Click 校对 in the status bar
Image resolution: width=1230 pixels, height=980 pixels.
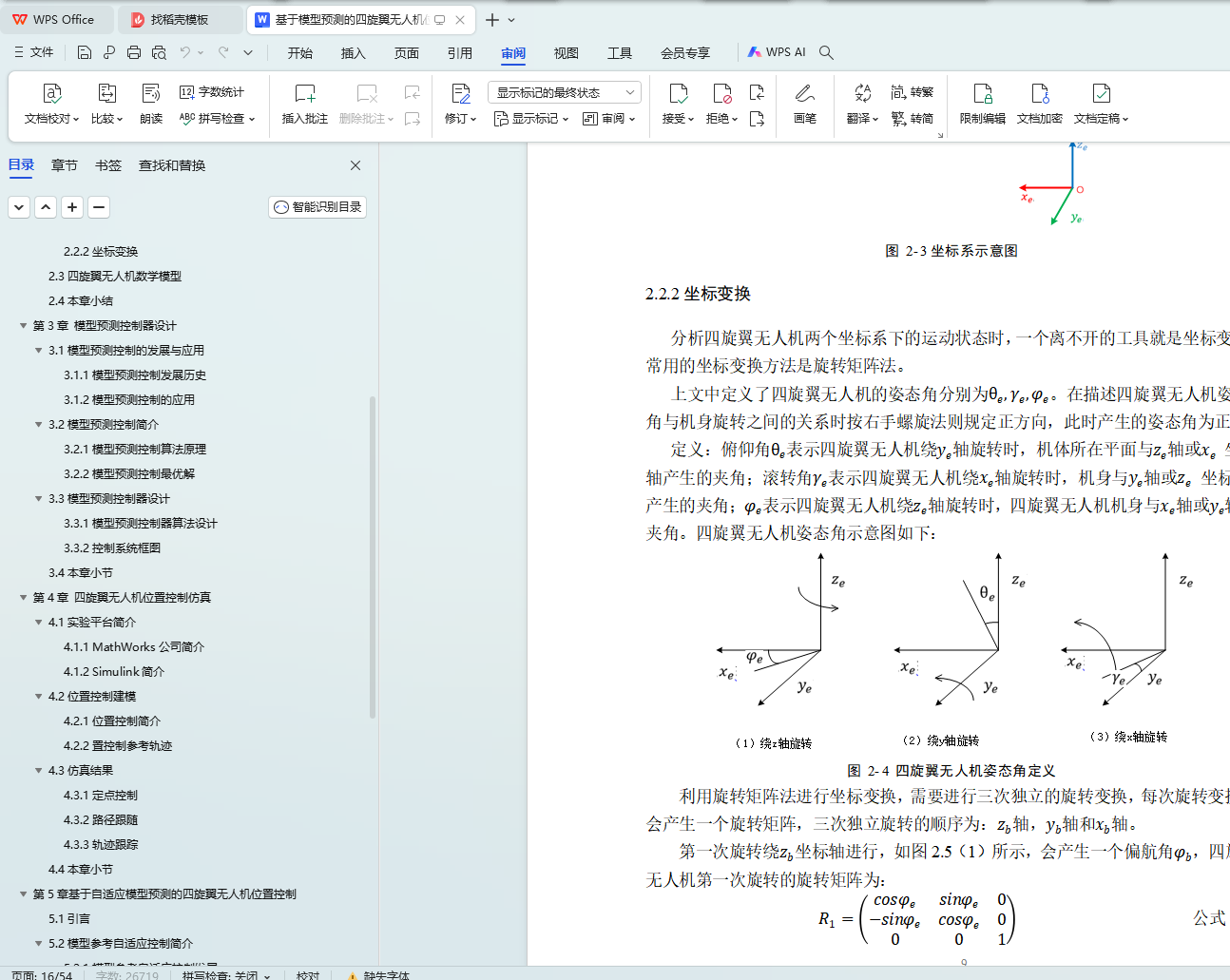pyautogui.click(x=307, y=975)
